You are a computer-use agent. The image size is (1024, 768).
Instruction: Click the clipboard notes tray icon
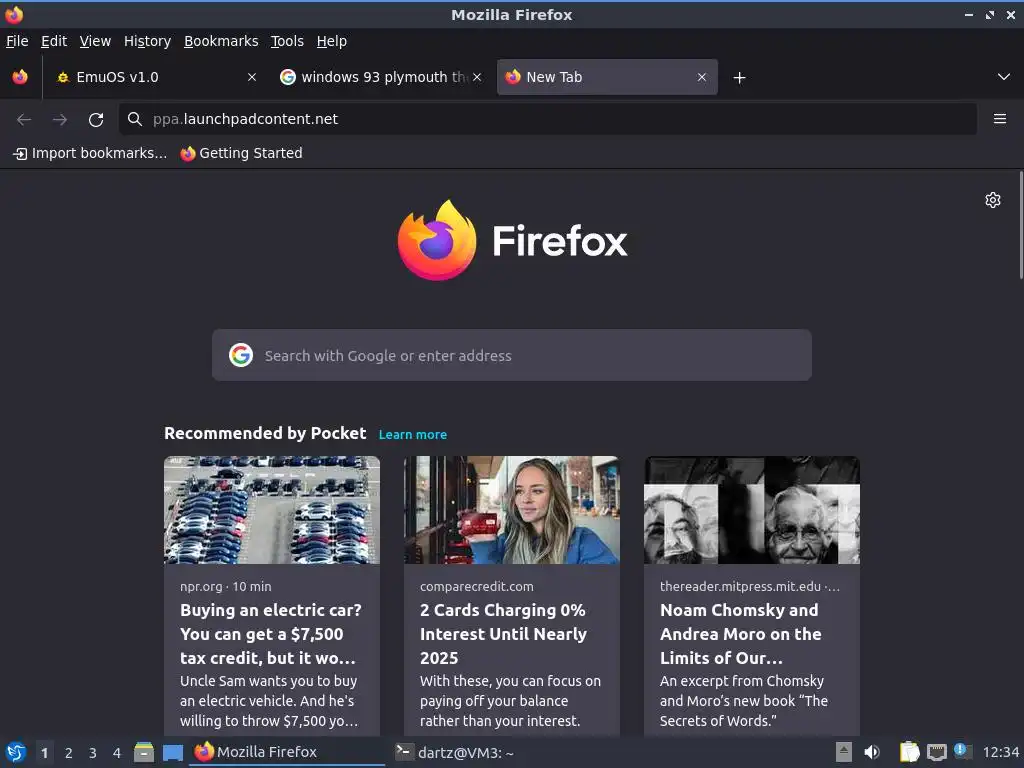point(909,752)
